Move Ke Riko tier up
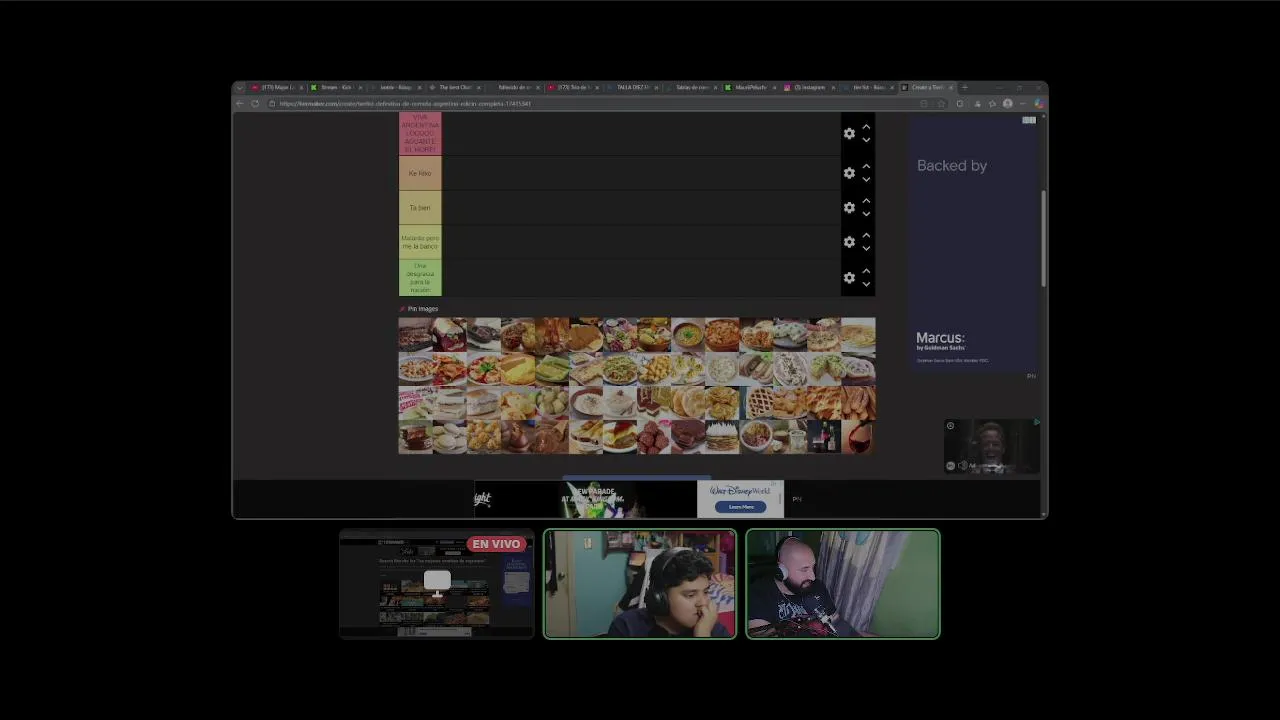The height and width of the screenshot is (720, 1280). 866,167
